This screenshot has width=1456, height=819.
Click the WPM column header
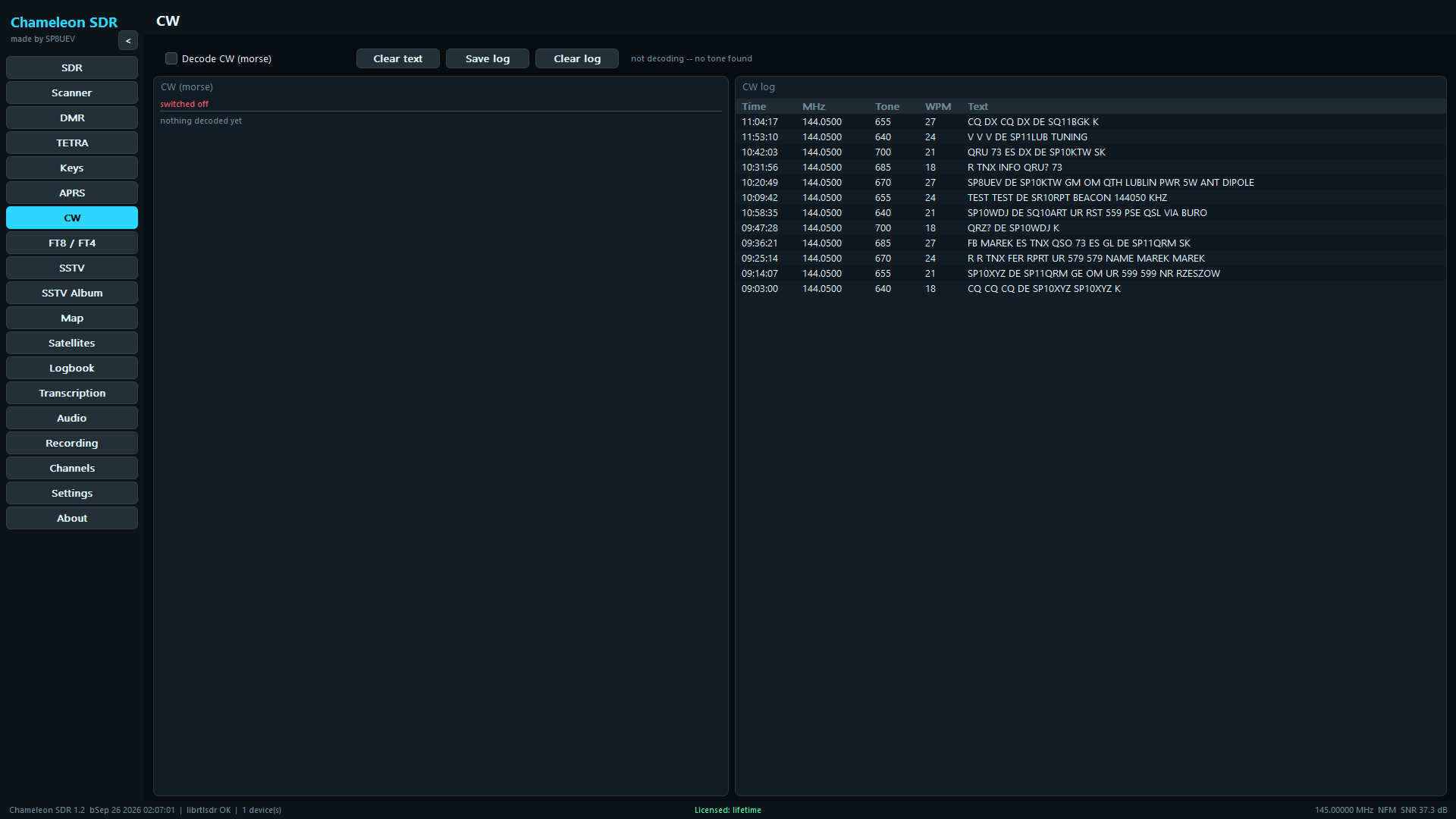[x=938, y=106]
